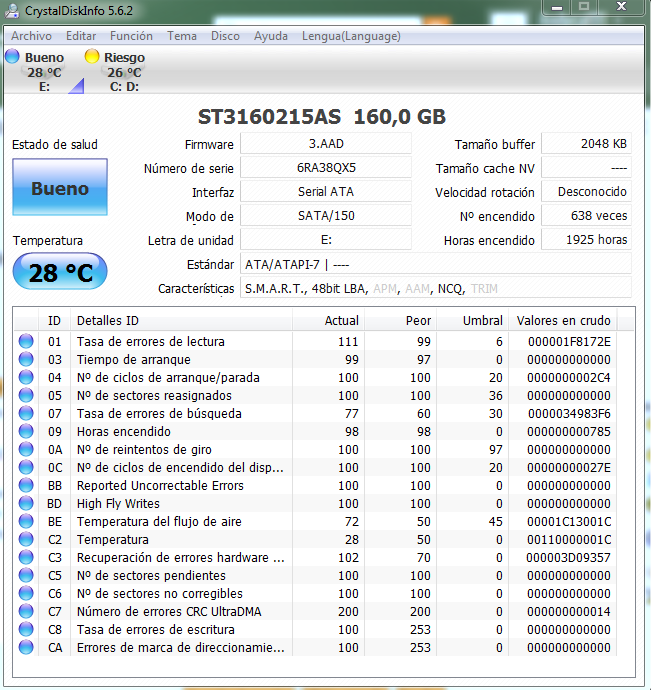Maximize the CrystalDiskInfo window
The width and height of the screenshot is (651, 690).
[584, 7]
